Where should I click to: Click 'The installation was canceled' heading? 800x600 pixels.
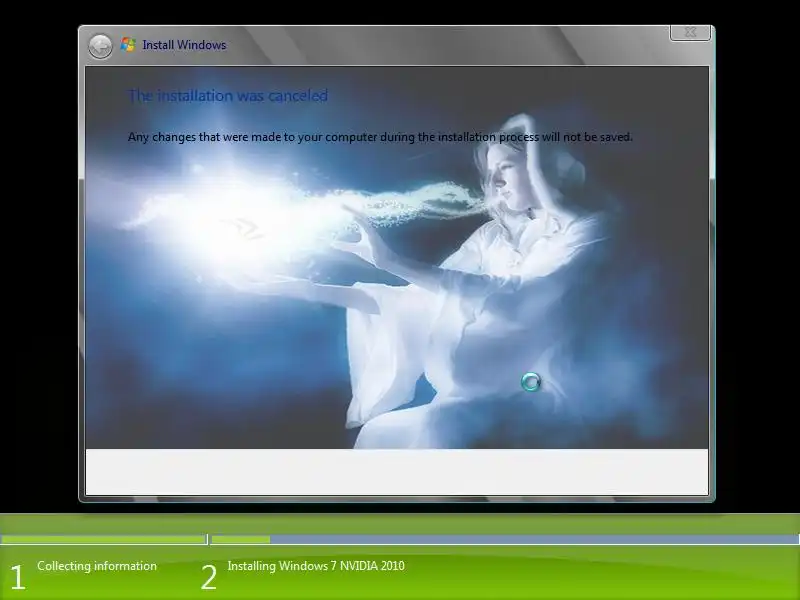228,95
